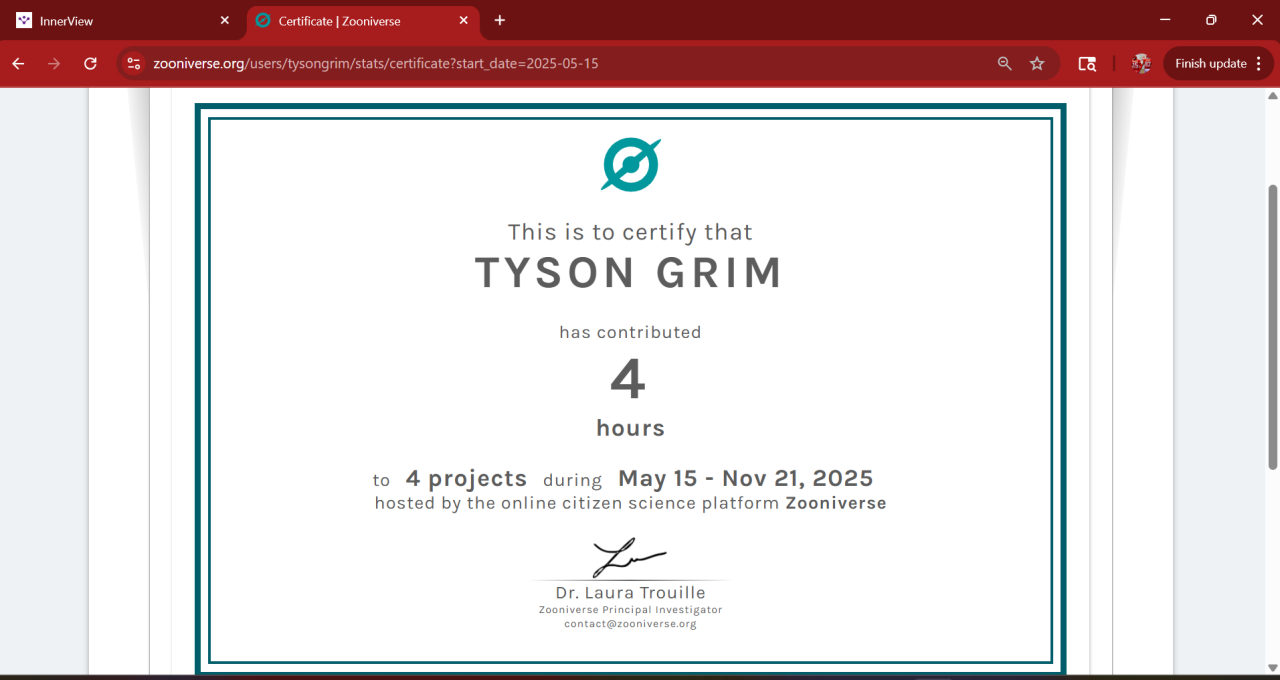This screenshot has width=1280, height=680.
Task: Bookmark this page with star icon
Action: coord(1037,63)
